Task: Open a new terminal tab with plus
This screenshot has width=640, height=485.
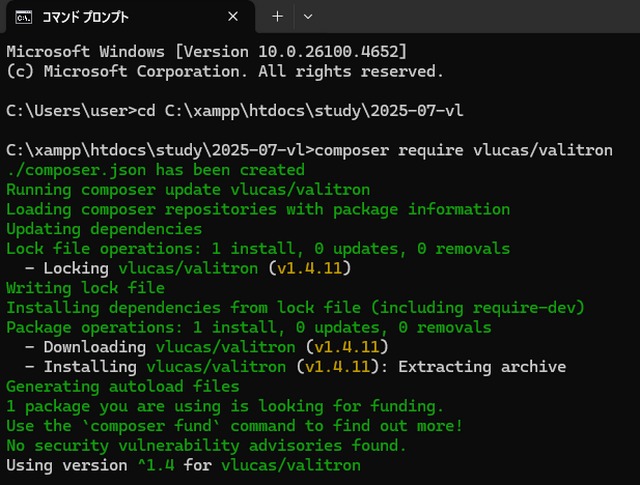Action: click(x=278, y=17)
